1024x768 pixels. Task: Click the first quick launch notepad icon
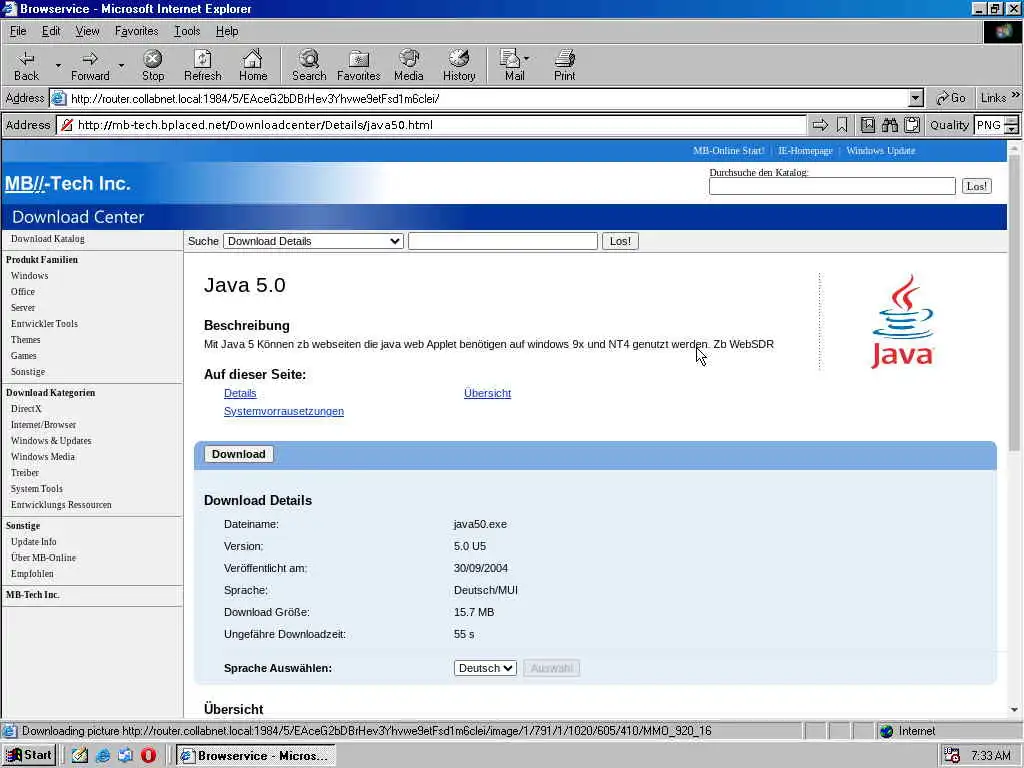[x=80, y=756]
